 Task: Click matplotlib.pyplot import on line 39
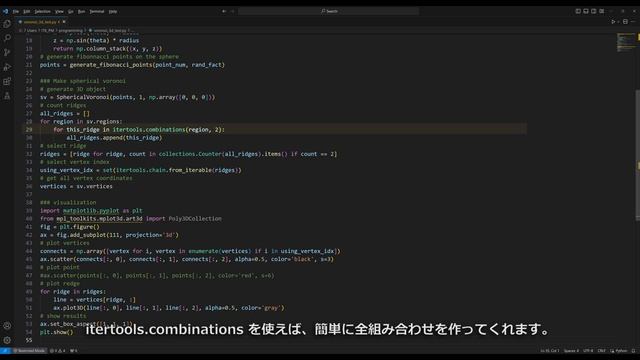91,211
